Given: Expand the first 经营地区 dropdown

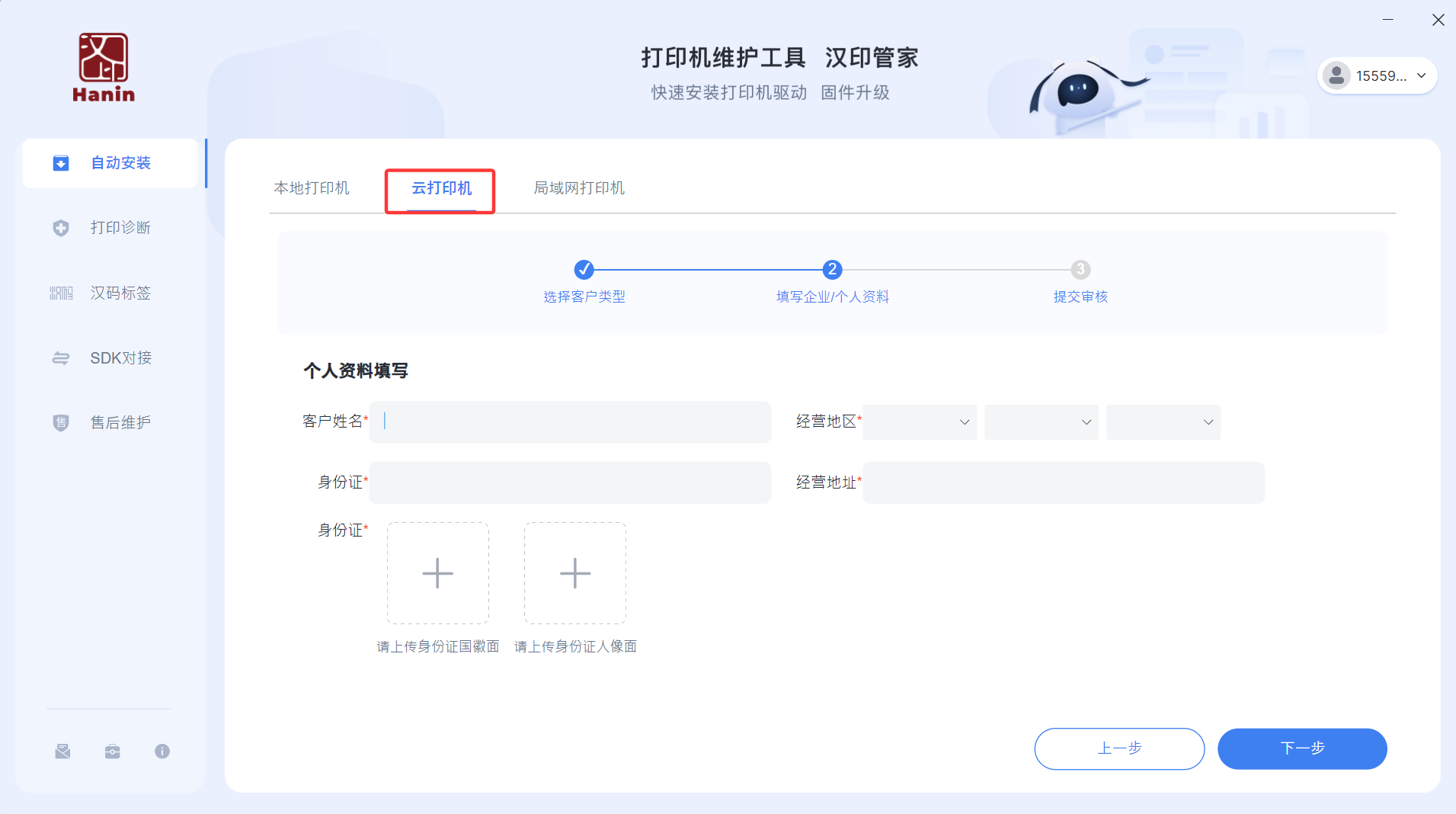Looking at the screenshot, I should 920,422.
